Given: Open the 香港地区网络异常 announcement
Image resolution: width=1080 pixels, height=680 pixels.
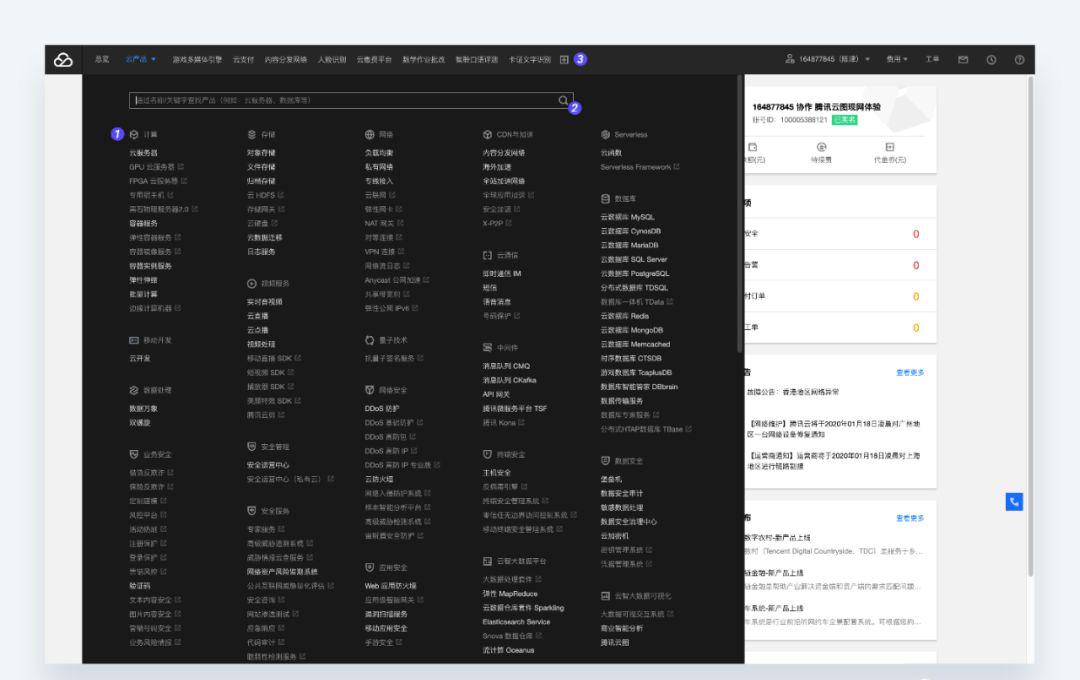Looking at the screenshot, I should [793, 392].
